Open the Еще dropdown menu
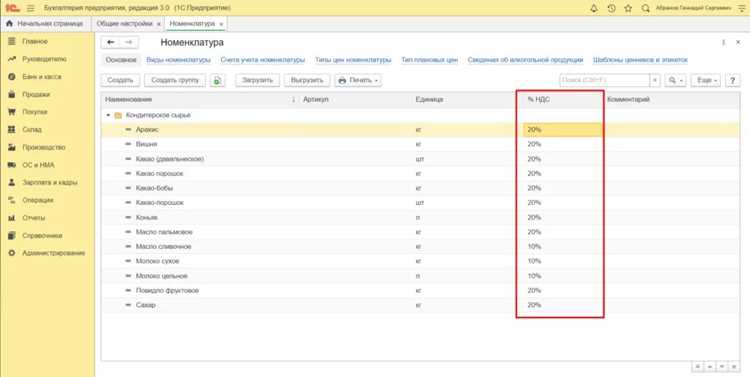This screenshot has height=377, width=750. [707, 80]
